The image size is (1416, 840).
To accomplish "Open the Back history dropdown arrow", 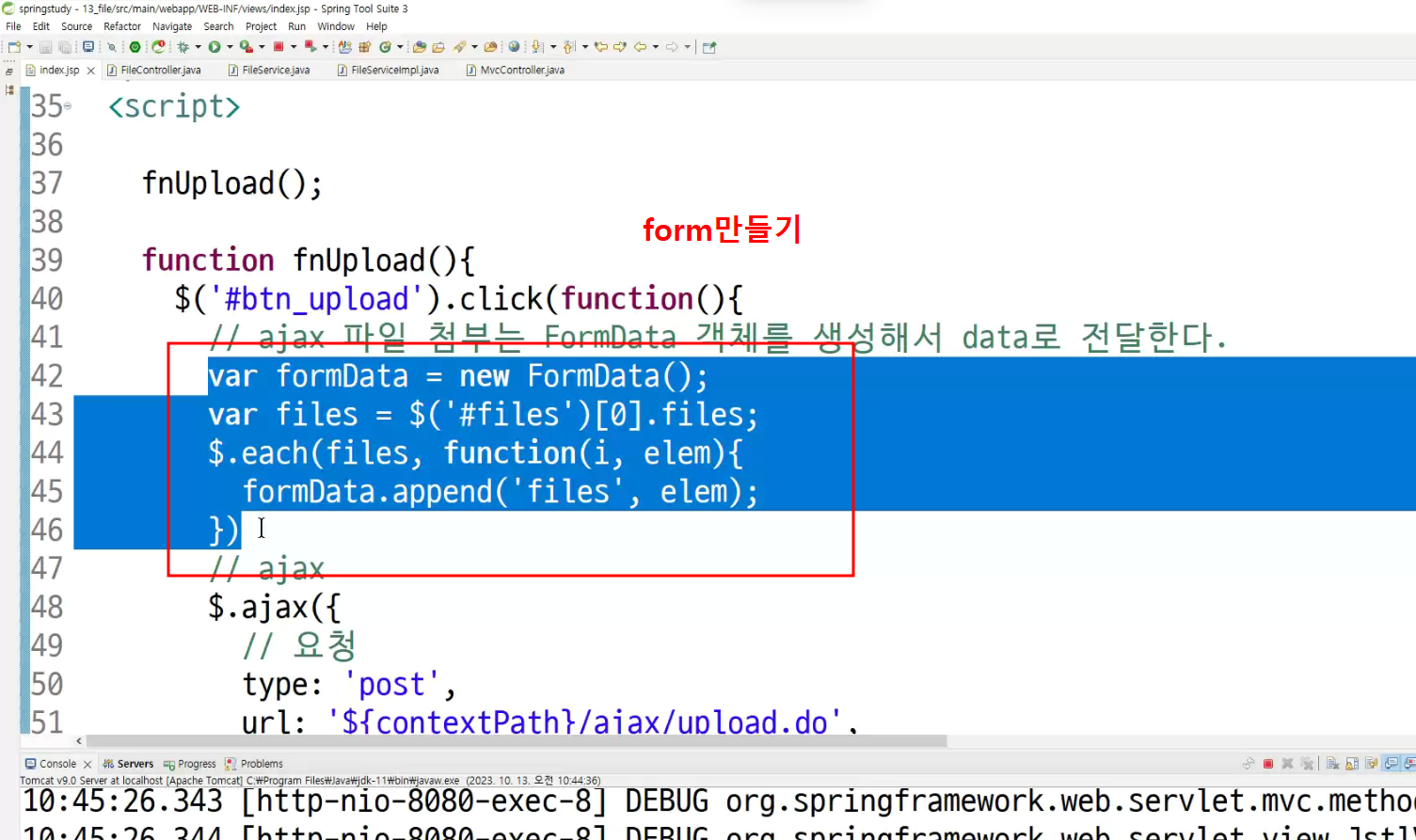I will (x=656, y=47).
